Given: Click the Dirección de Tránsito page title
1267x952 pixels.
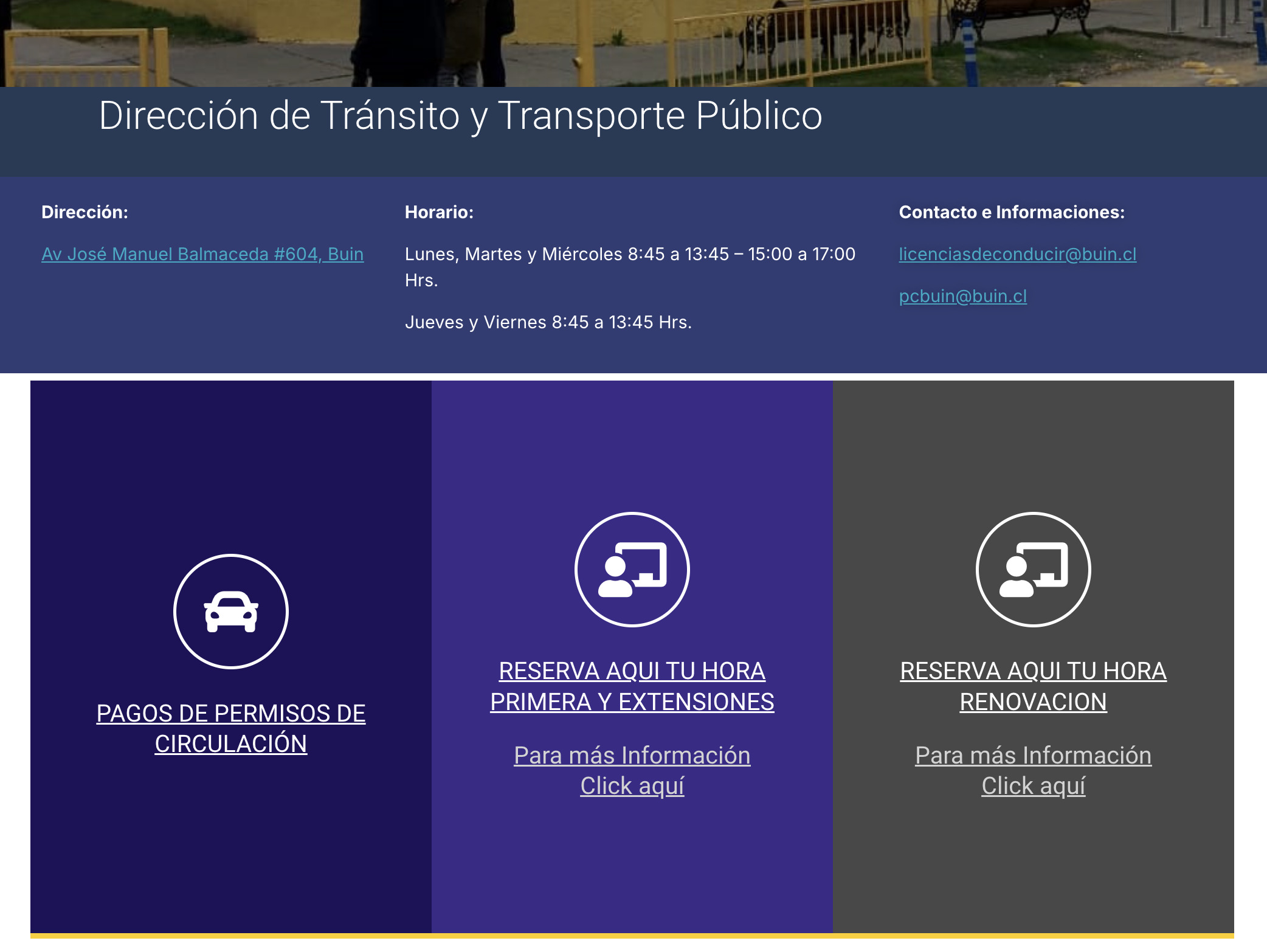Looking at the screenshot, I should click(x=461, y=116).
